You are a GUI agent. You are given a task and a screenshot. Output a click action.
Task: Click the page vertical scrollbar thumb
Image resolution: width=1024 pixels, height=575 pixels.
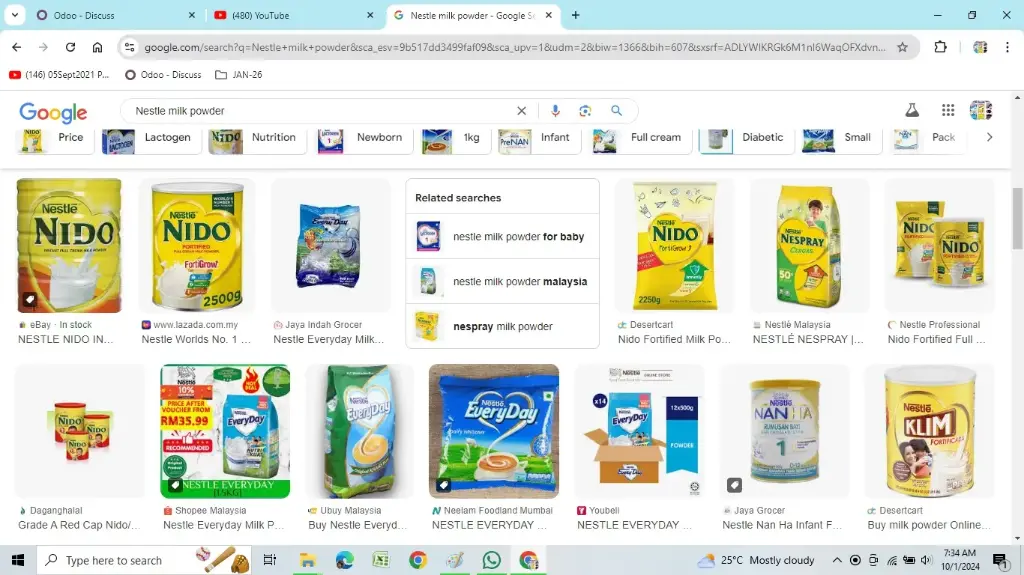point(1017,217)
